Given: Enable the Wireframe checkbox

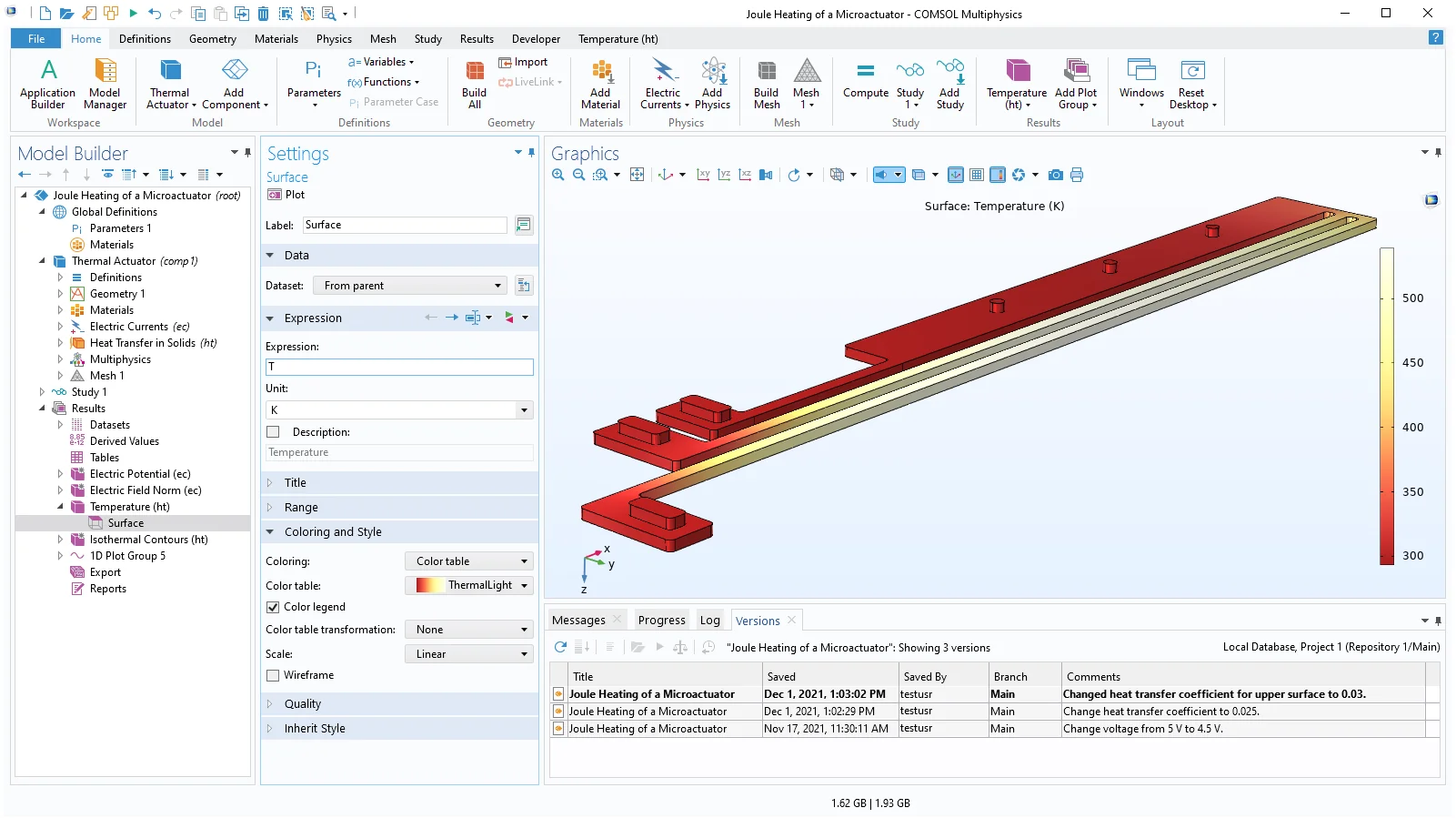Looking at the screenshot, I should click(273, 675).
